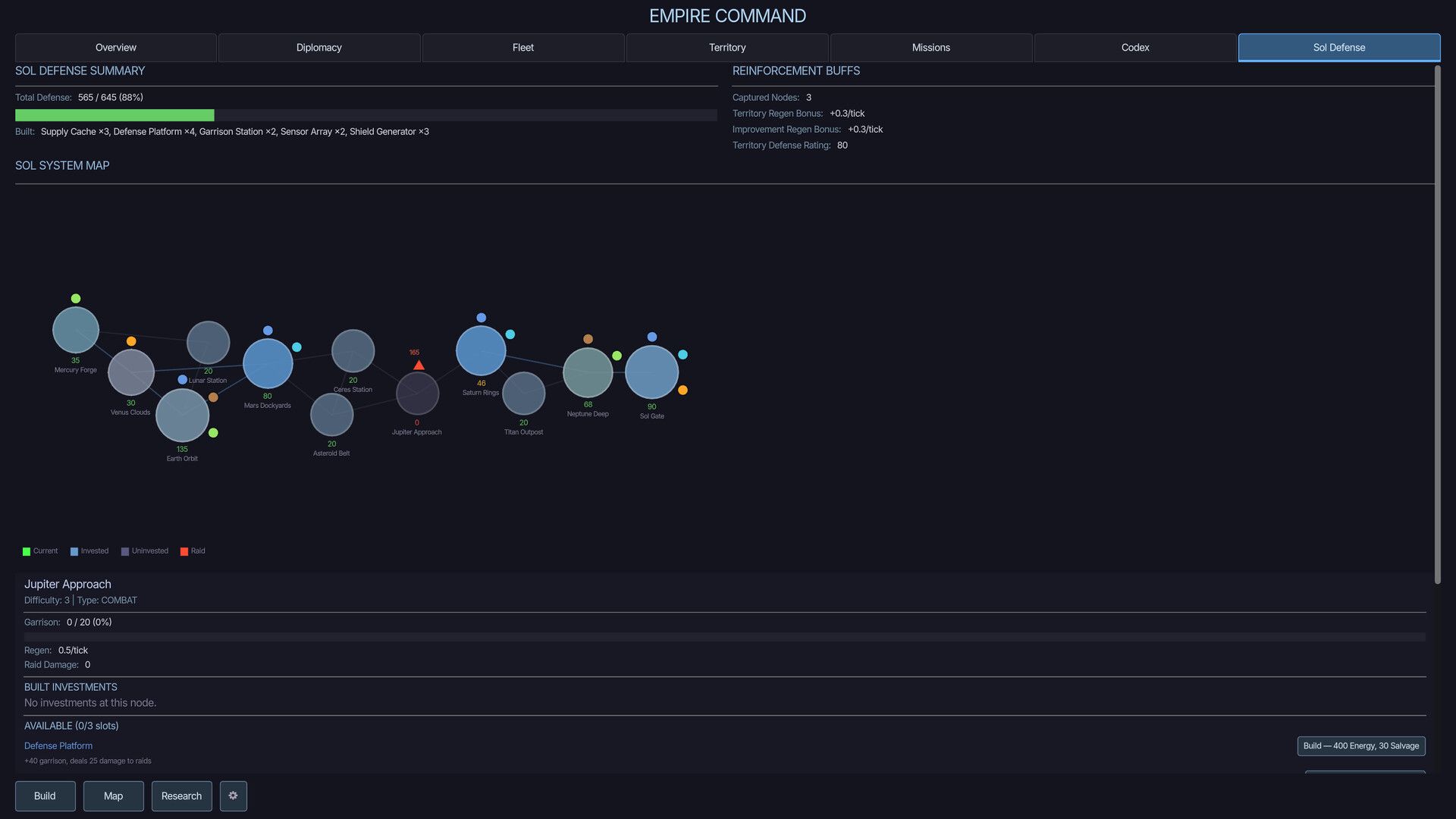Click the Defense Platform link
Image resolution: width=1456 pixels, height=819 pixels.
tap(58, 746)
